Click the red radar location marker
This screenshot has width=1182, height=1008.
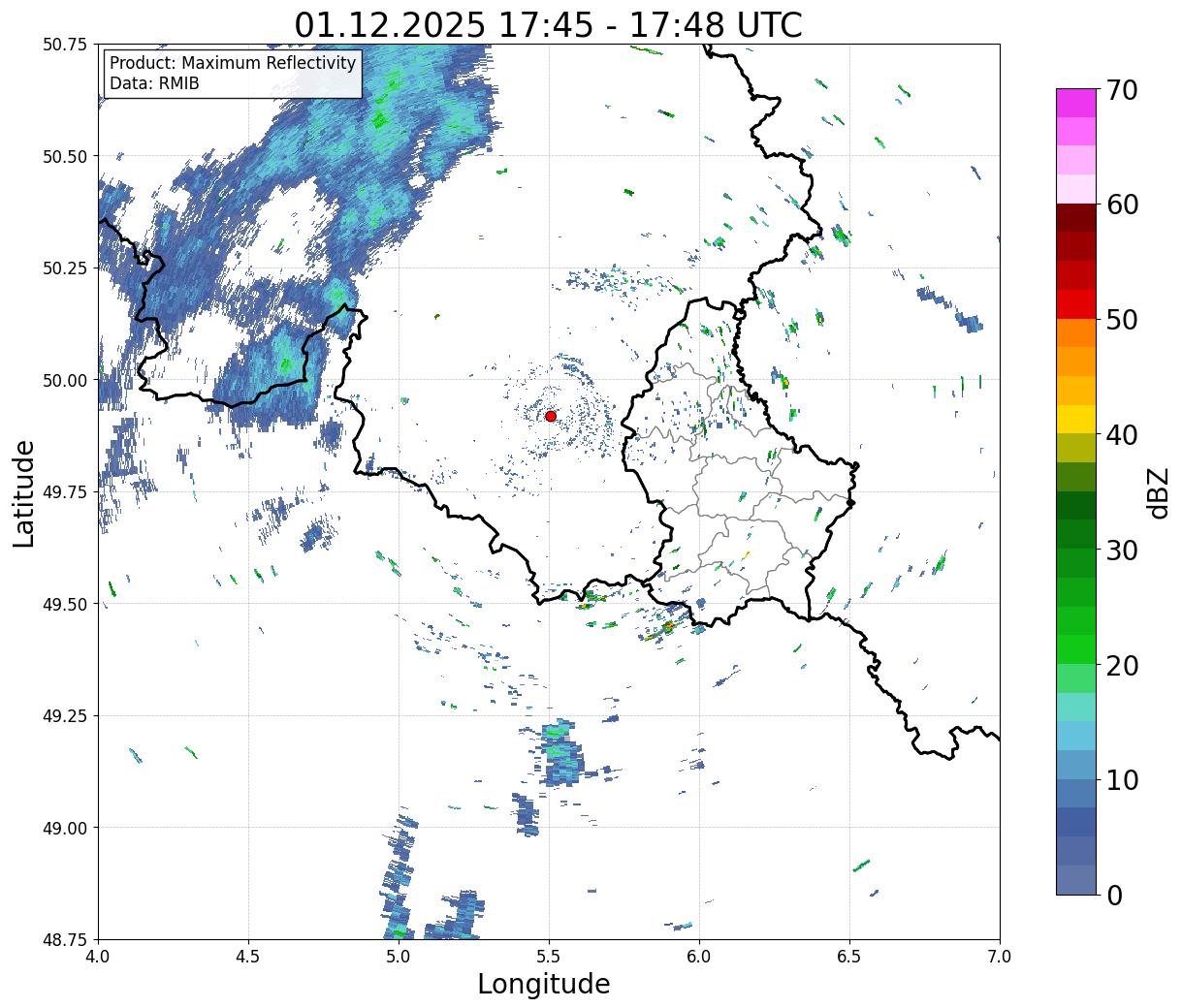pos(551,416)
